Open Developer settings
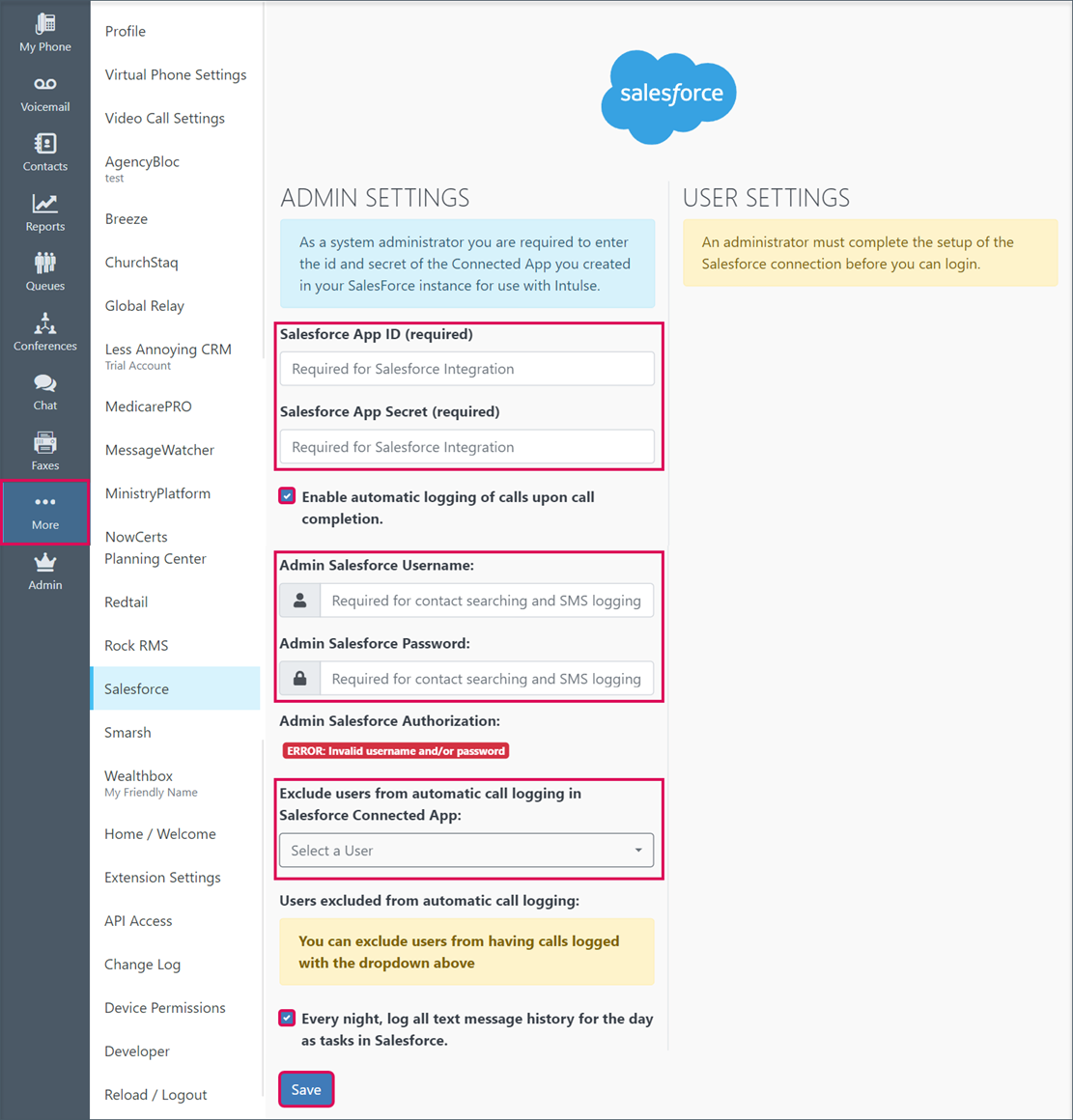The width and height of the screenshot is (1073, 1120). [x=136, y=1051]
